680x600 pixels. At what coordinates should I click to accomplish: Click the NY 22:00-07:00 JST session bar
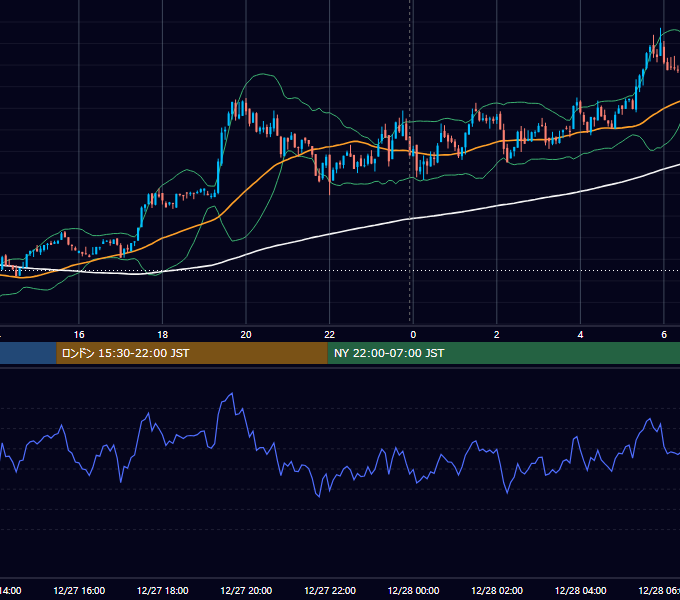[503, 353]
